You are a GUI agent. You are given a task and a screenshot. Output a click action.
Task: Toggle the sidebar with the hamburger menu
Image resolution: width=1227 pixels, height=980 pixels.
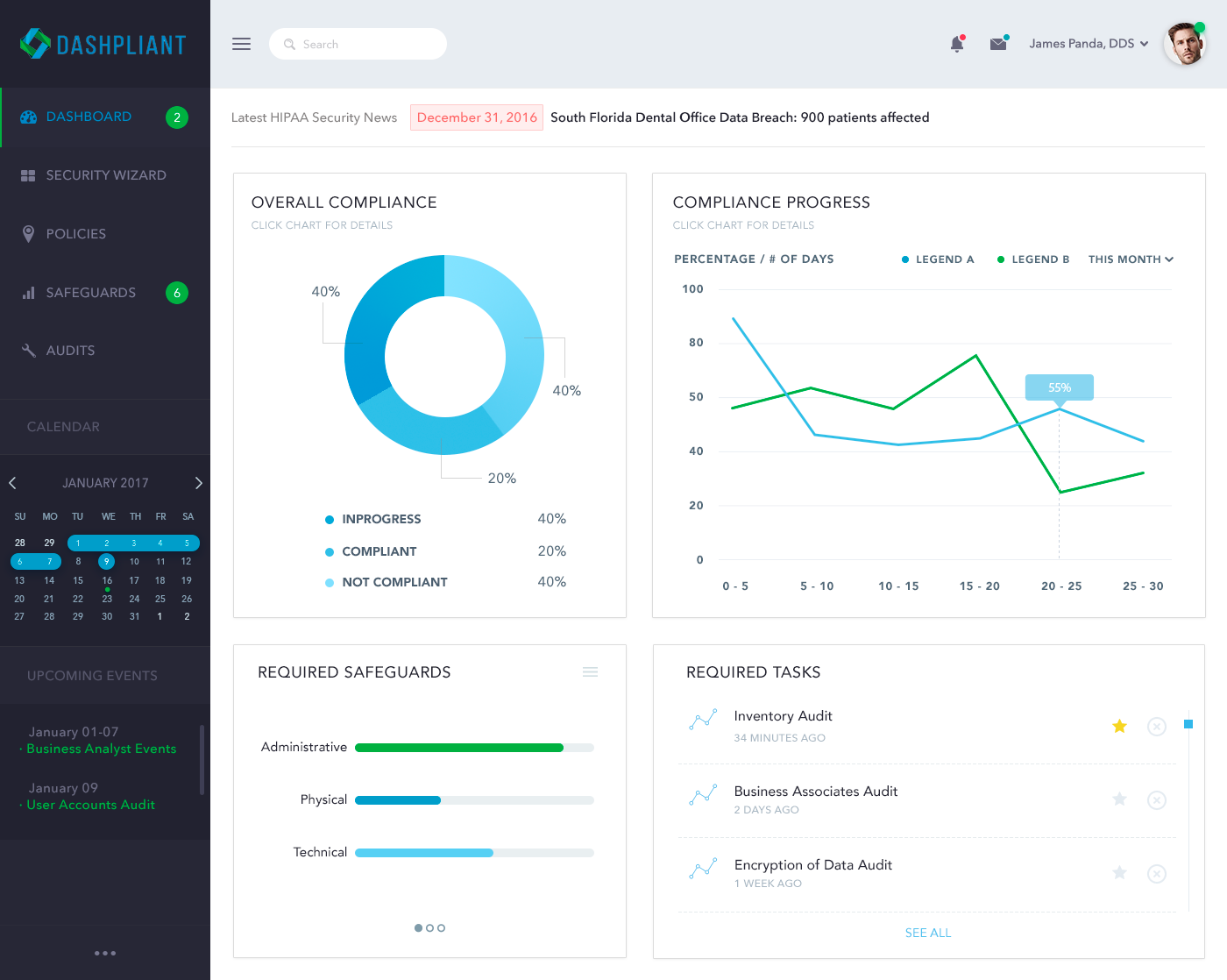coord(241,43)
